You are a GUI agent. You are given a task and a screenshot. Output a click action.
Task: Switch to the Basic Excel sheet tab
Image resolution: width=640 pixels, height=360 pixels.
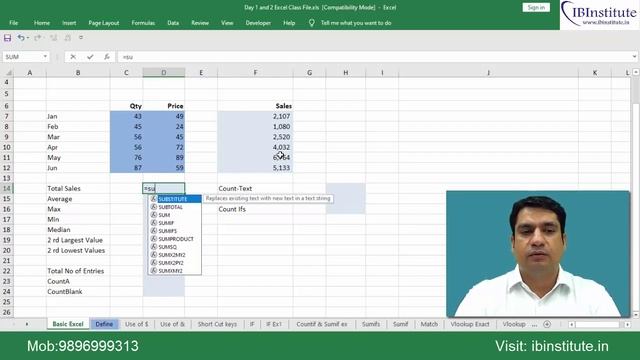(x=68, y=324)
